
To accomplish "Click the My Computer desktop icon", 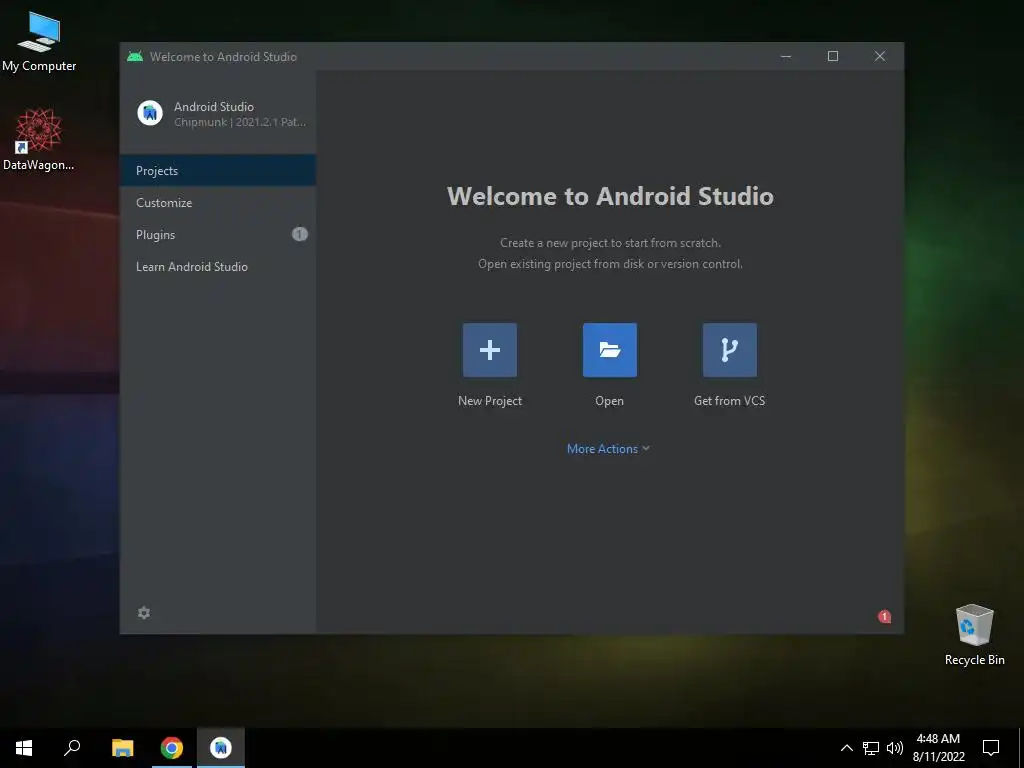I will coord(39,42).
